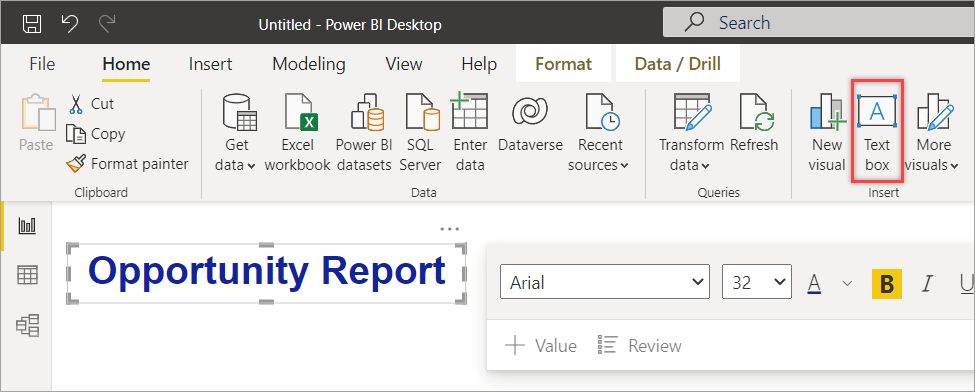Open the View ribbon tab
This screenshot has width=975, height=392.
[404, 64]
